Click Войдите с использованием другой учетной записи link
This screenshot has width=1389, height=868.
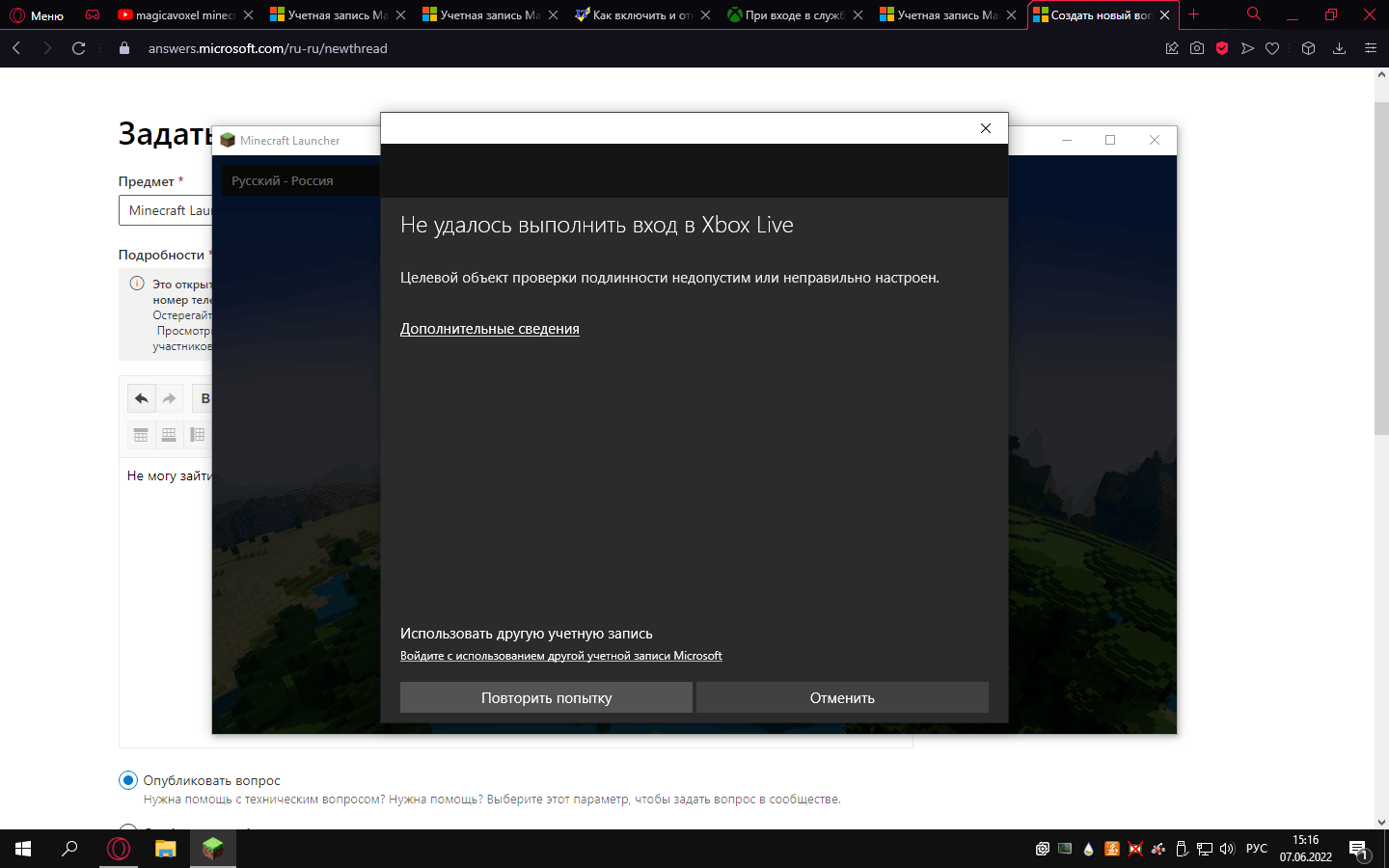tap(561, 656)
